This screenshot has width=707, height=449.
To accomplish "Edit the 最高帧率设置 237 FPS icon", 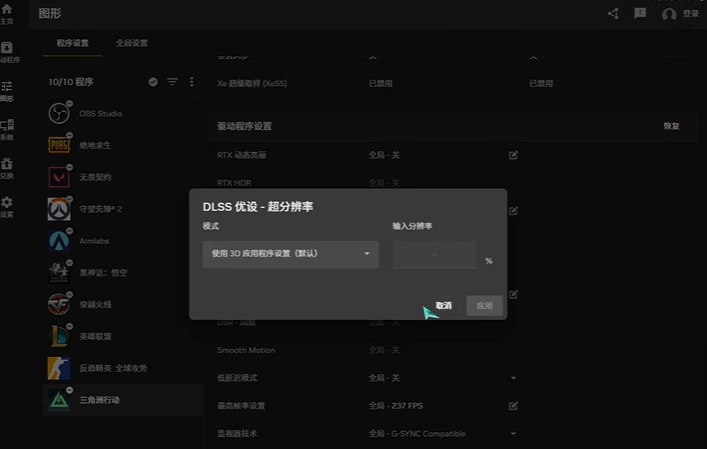I will (513, 405).
